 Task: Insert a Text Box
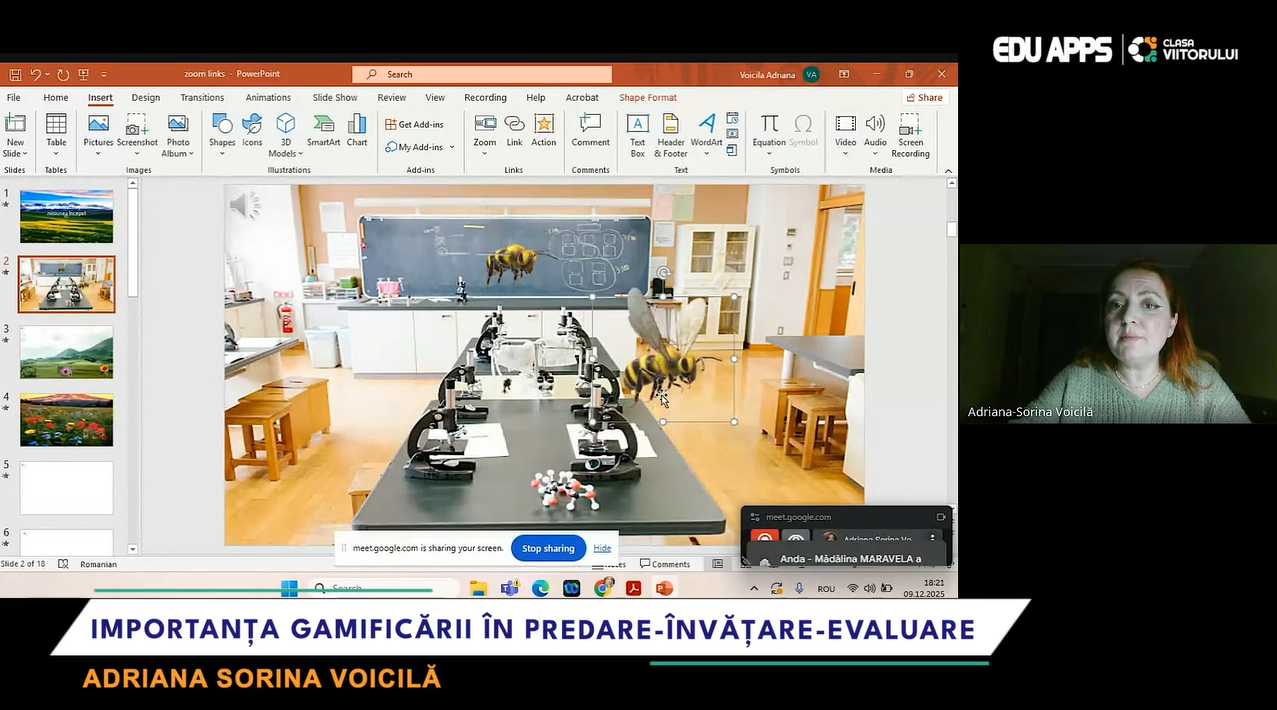(x=637, y=136)
